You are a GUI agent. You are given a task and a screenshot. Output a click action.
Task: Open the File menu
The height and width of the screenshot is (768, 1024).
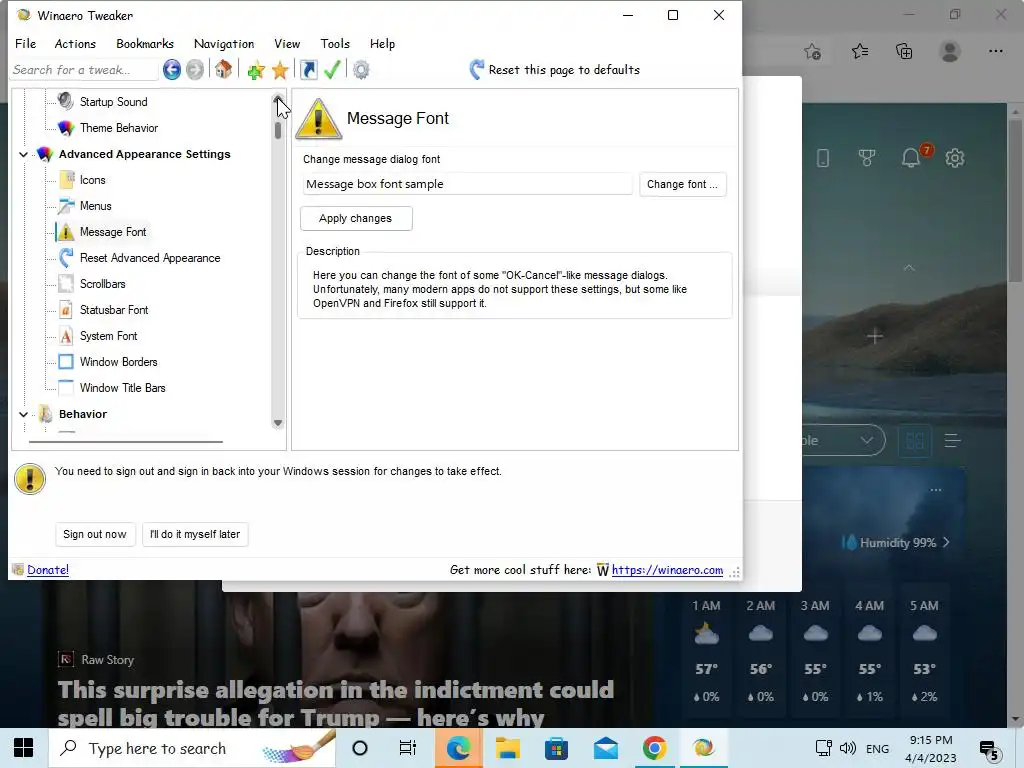pos(25,44)
